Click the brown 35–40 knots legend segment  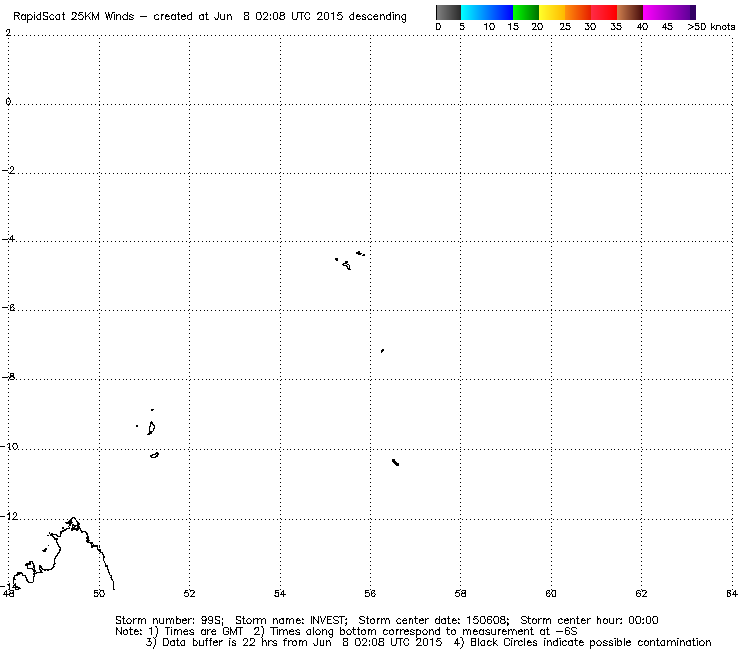630,12
